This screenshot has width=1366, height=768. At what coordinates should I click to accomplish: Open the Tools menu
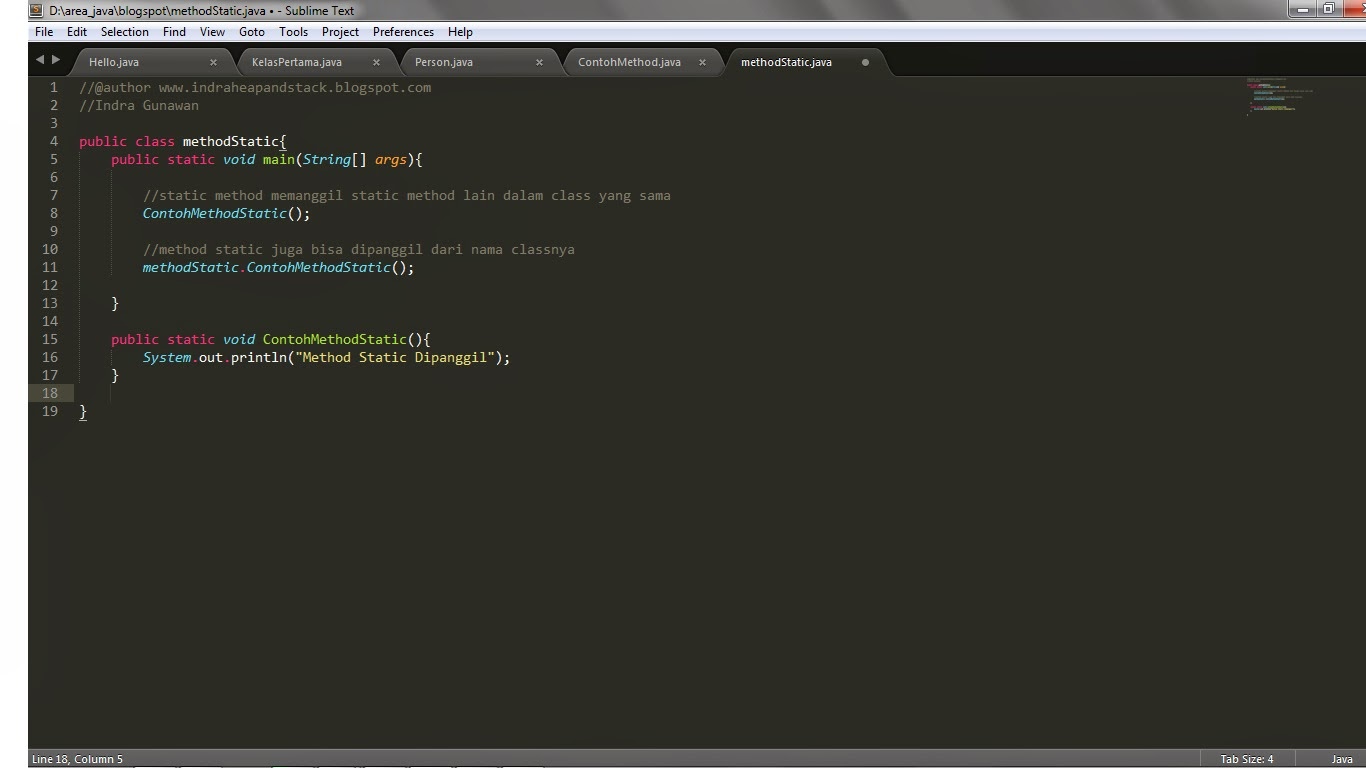(x=293, y=32)
